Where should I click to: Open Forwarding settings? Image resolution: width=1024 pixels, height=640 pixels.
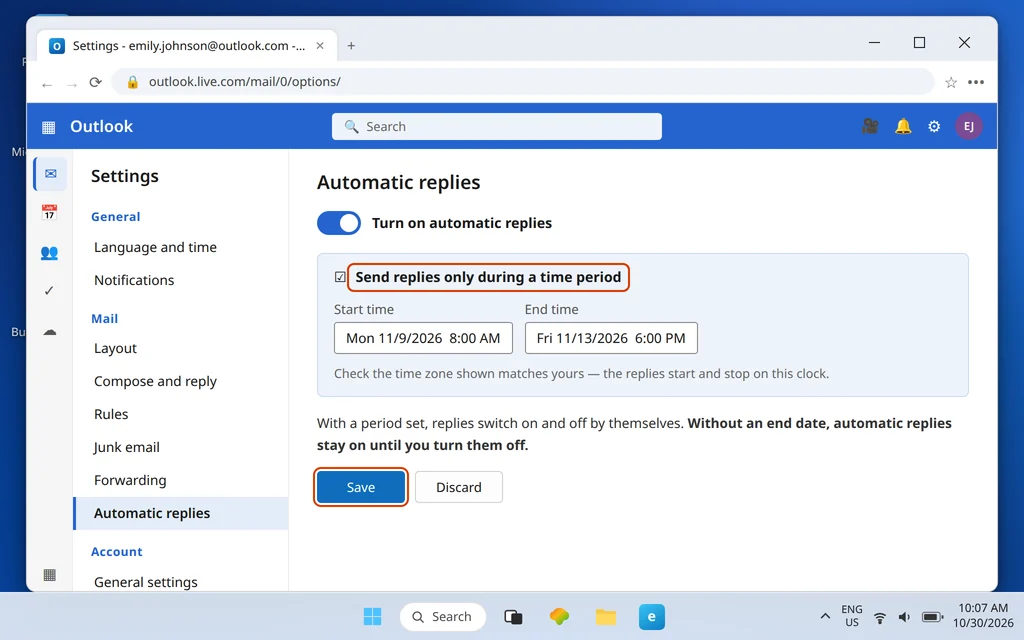pyautogui.click(x=130, y=481)
